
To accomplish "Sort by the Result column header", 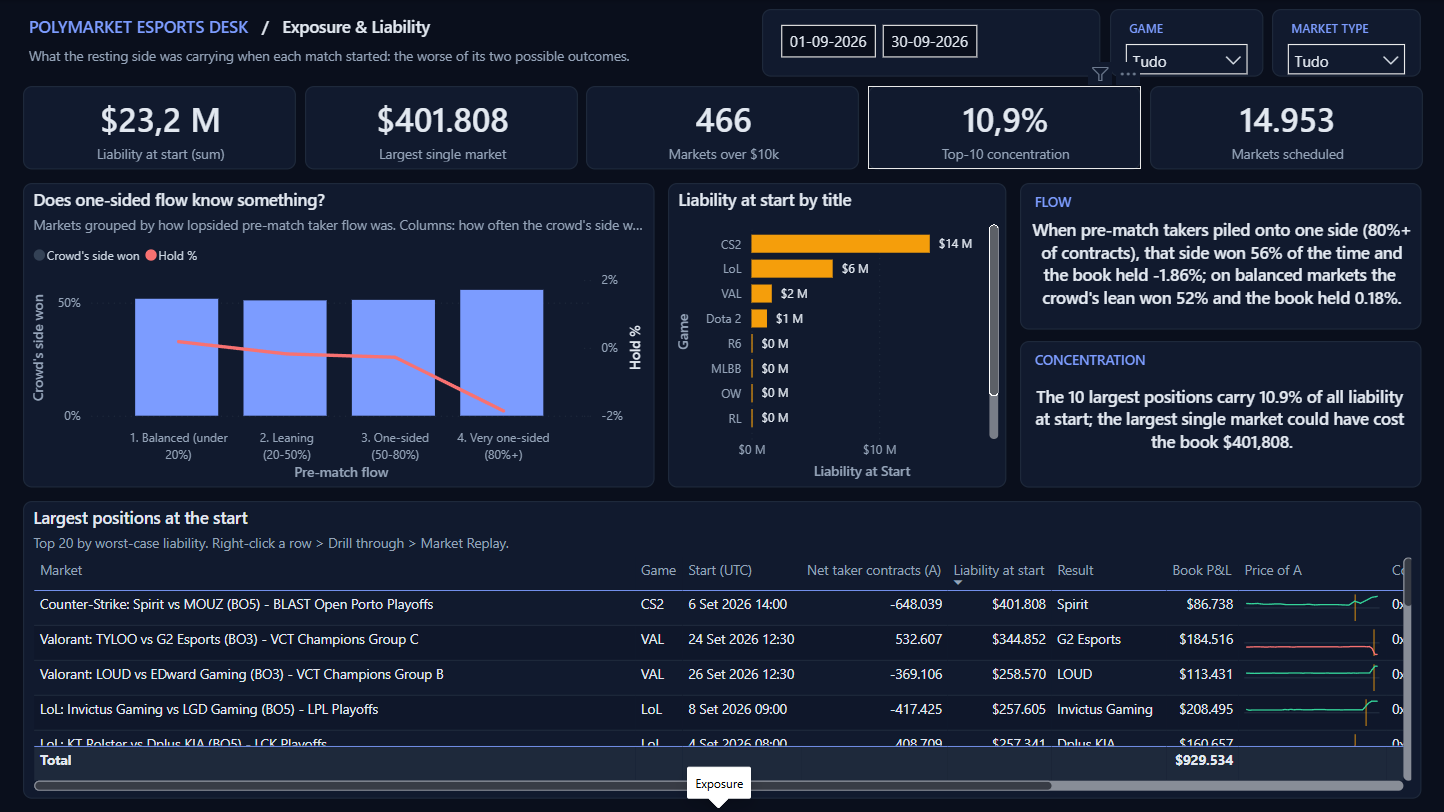I will pos(1075,570).
